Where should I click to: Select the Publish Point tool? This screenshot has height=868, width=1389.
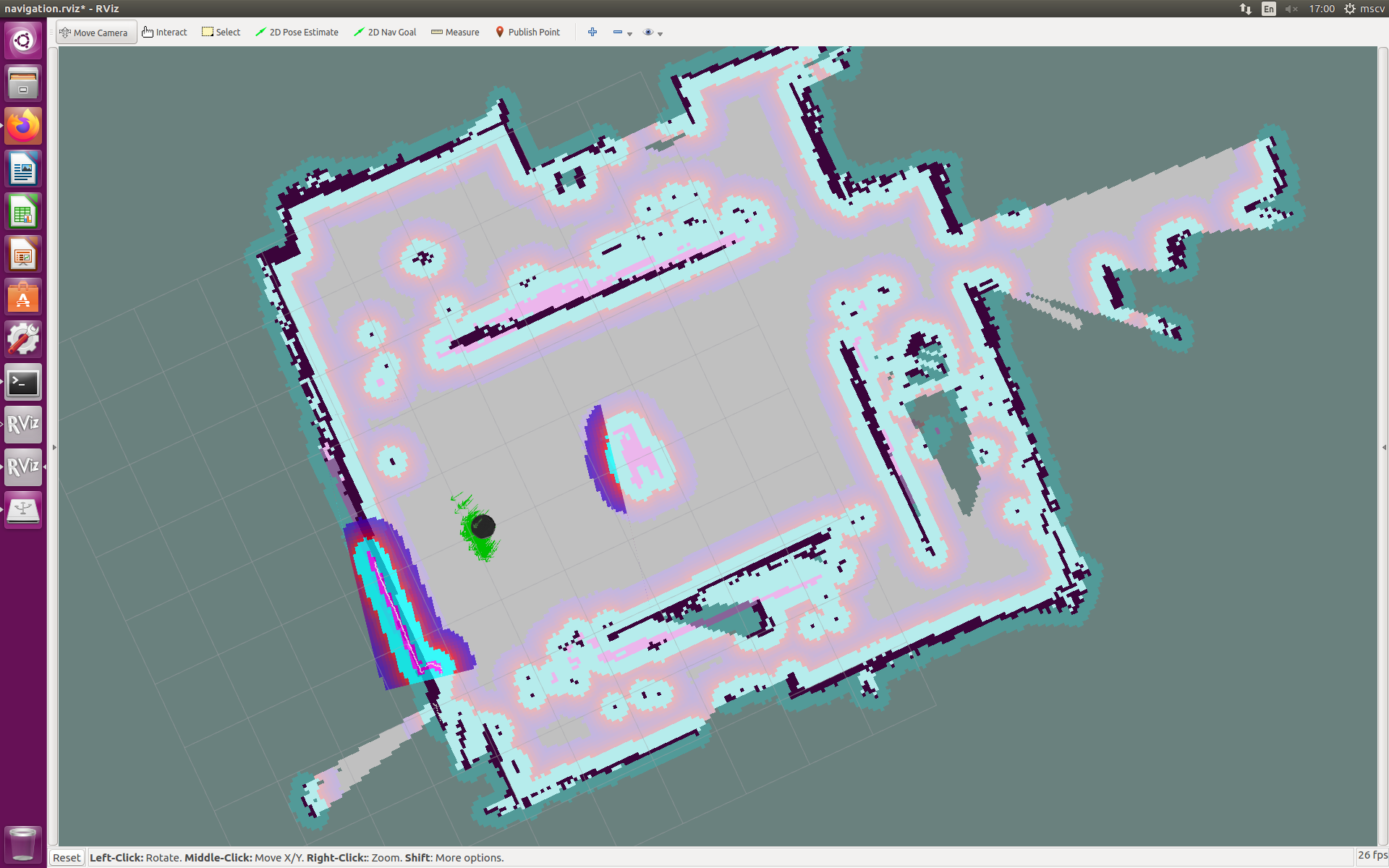coord(528,33)
